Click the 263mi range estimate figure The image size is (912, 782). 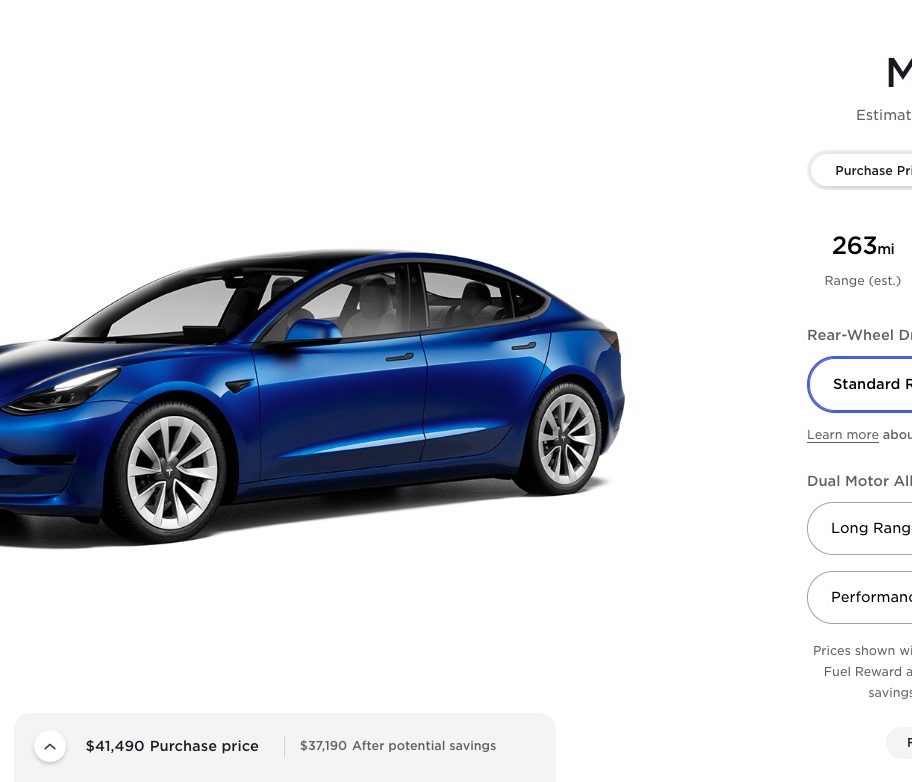click(x=863, y=246)
